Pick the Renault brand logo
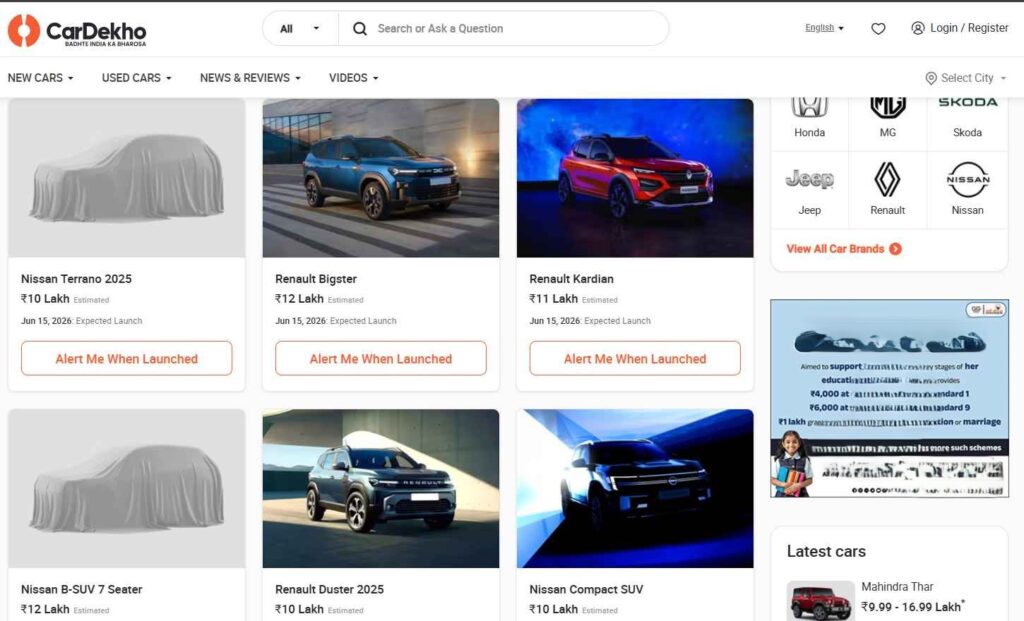This screenshot has height=621, width=1024. coord(887,181)
